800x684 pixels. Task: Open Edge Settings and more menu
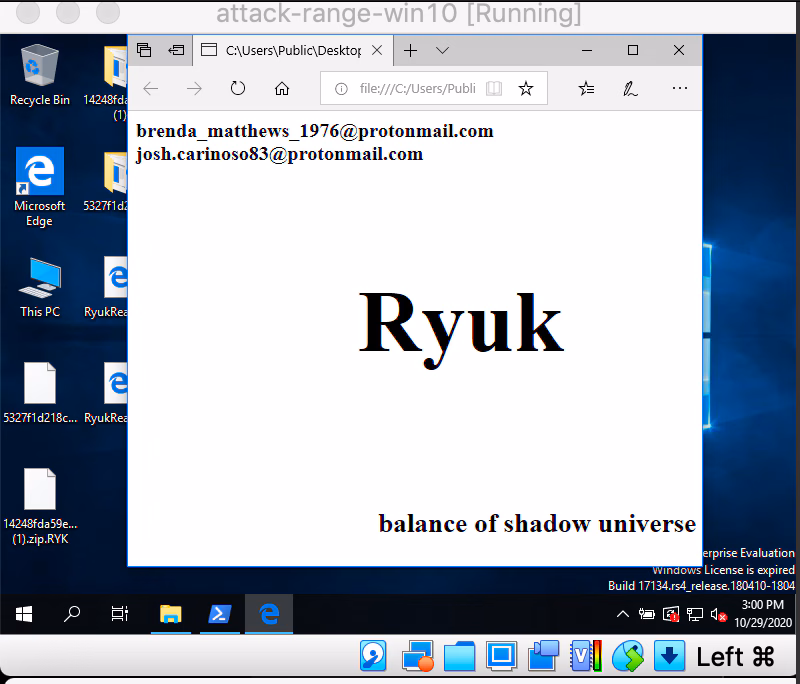[680, 89]
